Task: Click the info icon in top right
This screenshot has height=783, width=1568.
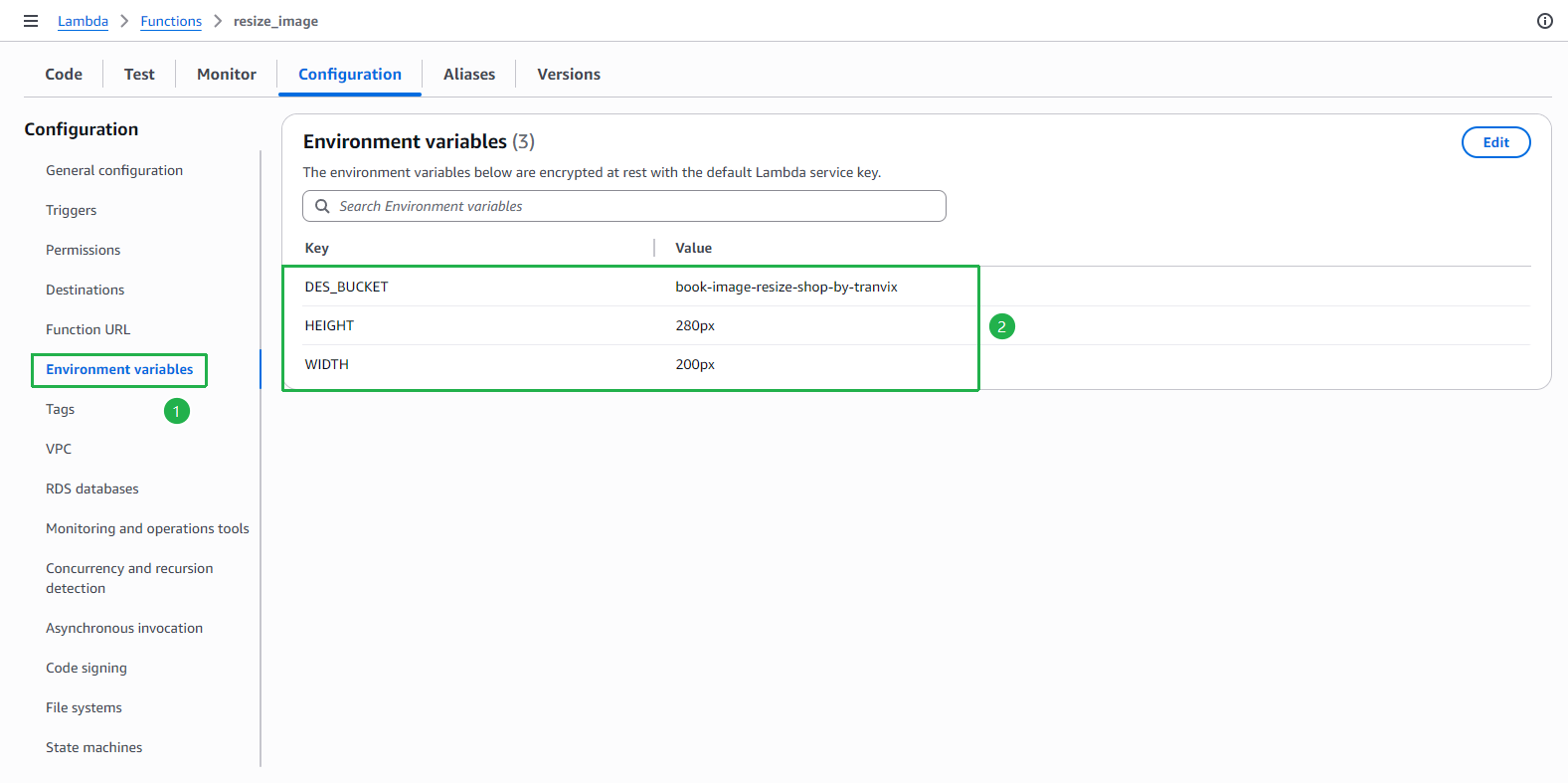Action: [x=1545, y=21]
